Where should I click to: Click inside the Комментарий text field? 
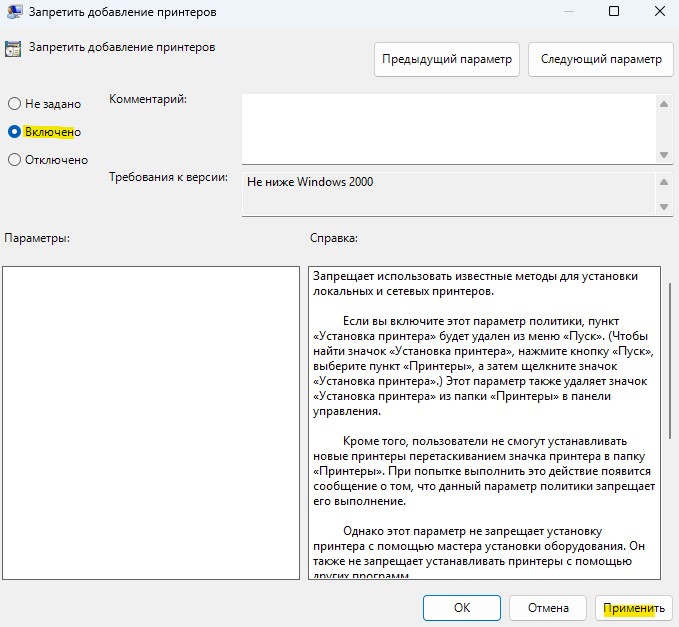[449, 129]
